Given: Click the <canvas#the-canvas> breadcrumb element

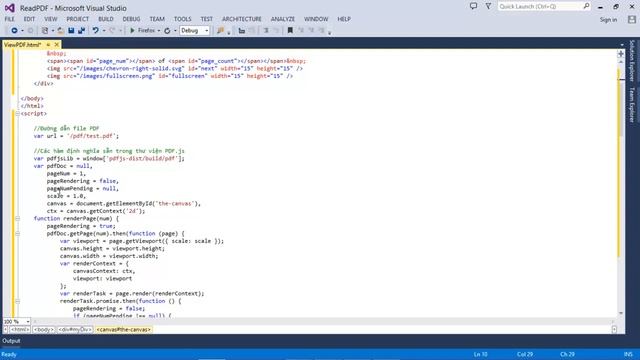Looking at the screenshot, I should coord(124,329).
